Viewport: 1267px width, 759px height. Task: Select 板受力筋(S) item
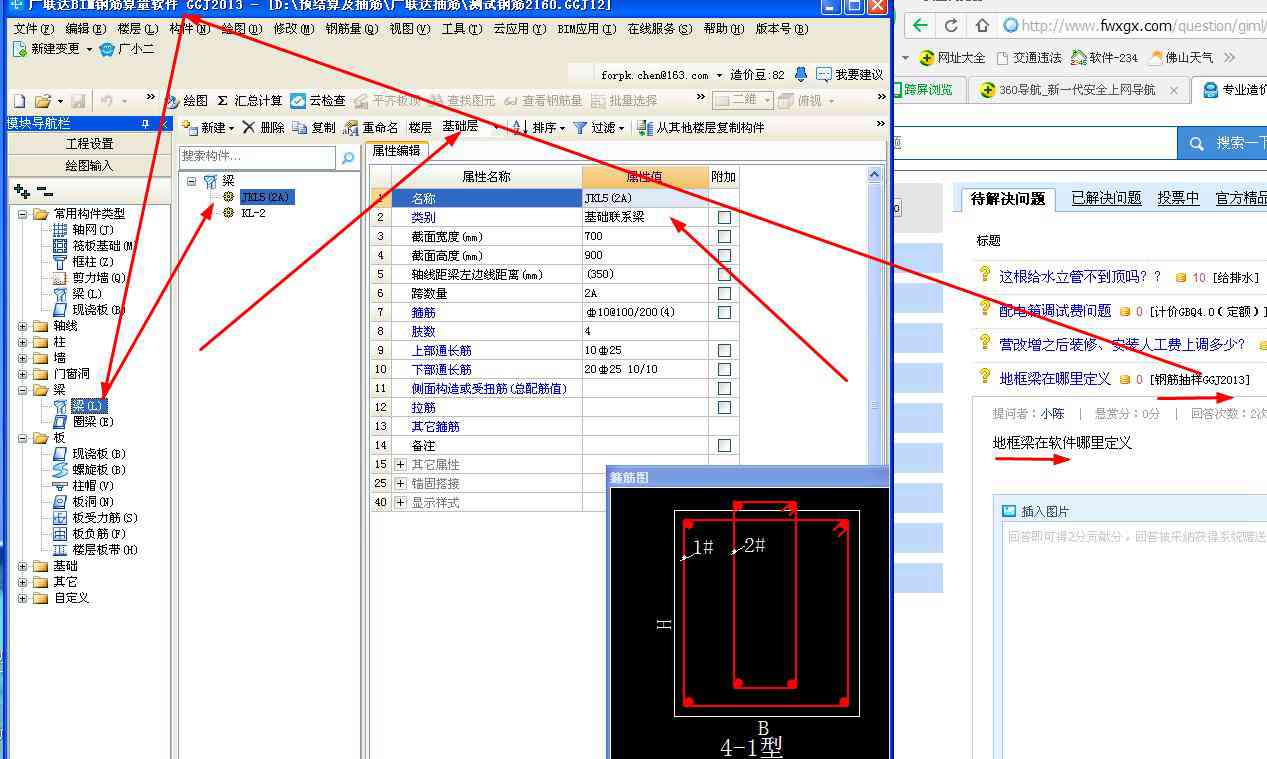95,518
